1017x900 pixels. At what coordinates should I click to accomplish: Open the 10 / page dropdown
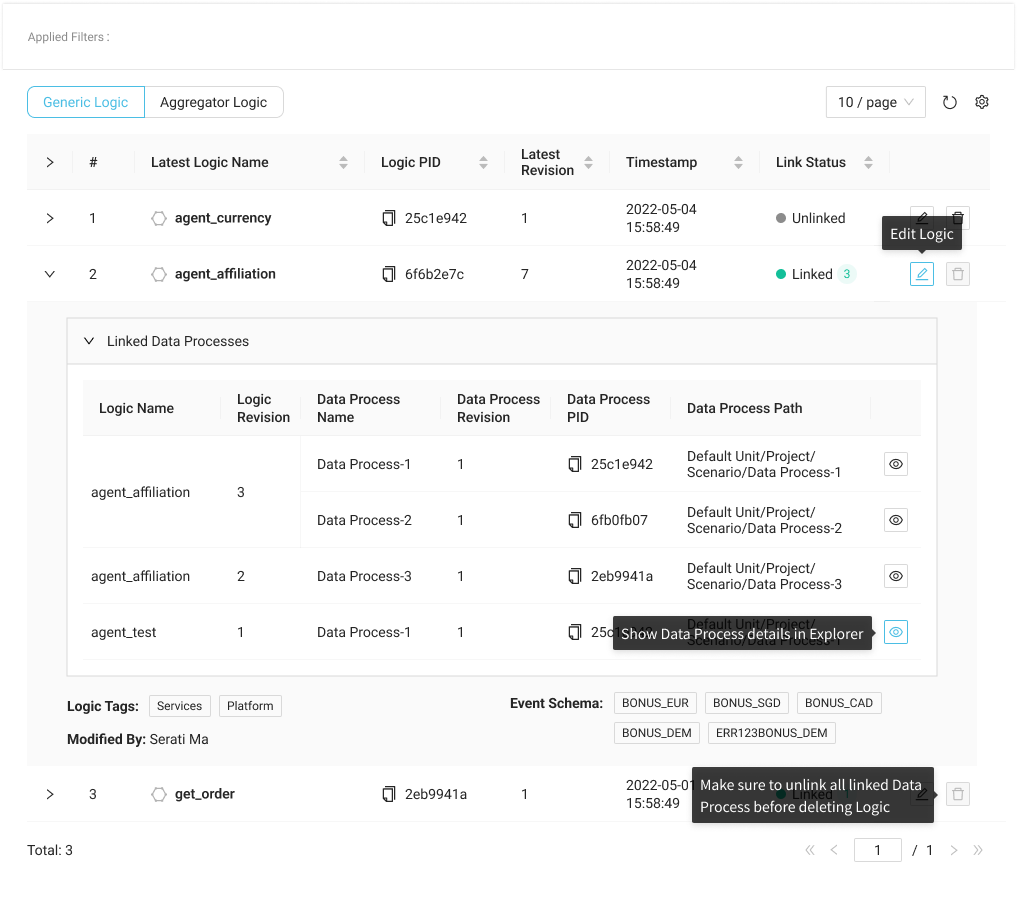(875, 102)
